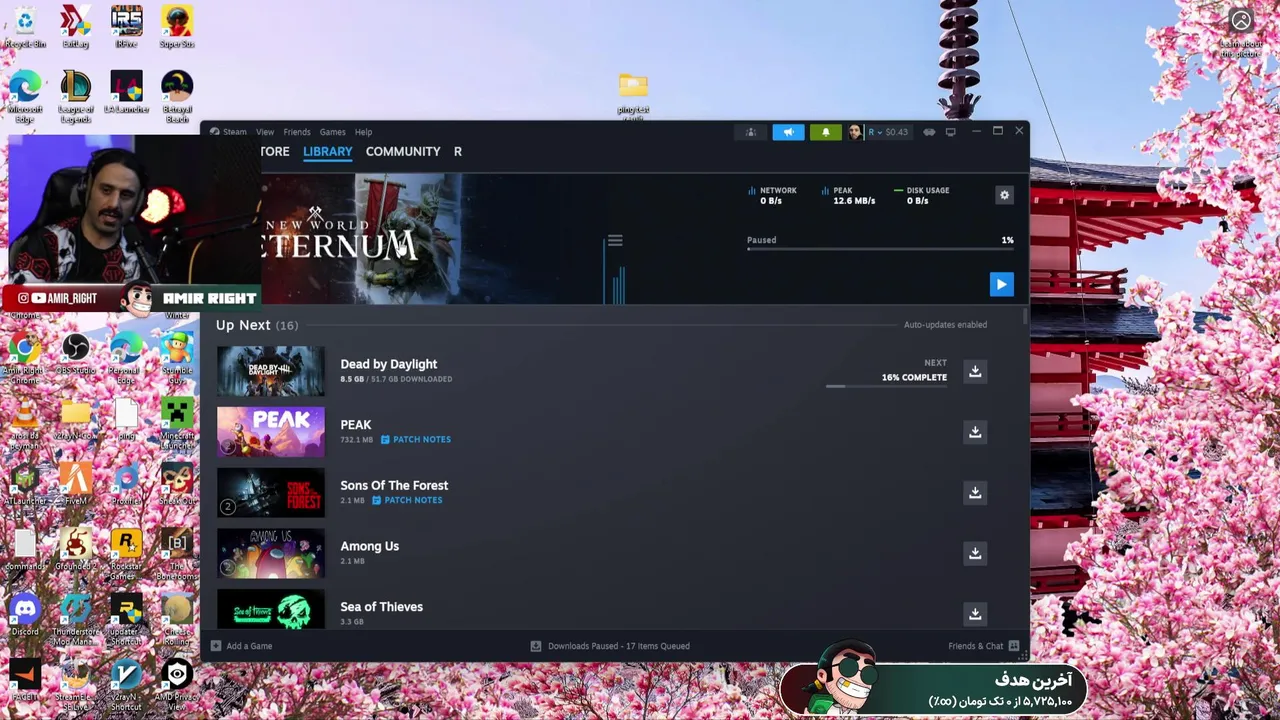Viewport: 1280px width, 720px height.
Task: Select the AMD Privacy View desktop icon
Action: pos(177,685)
